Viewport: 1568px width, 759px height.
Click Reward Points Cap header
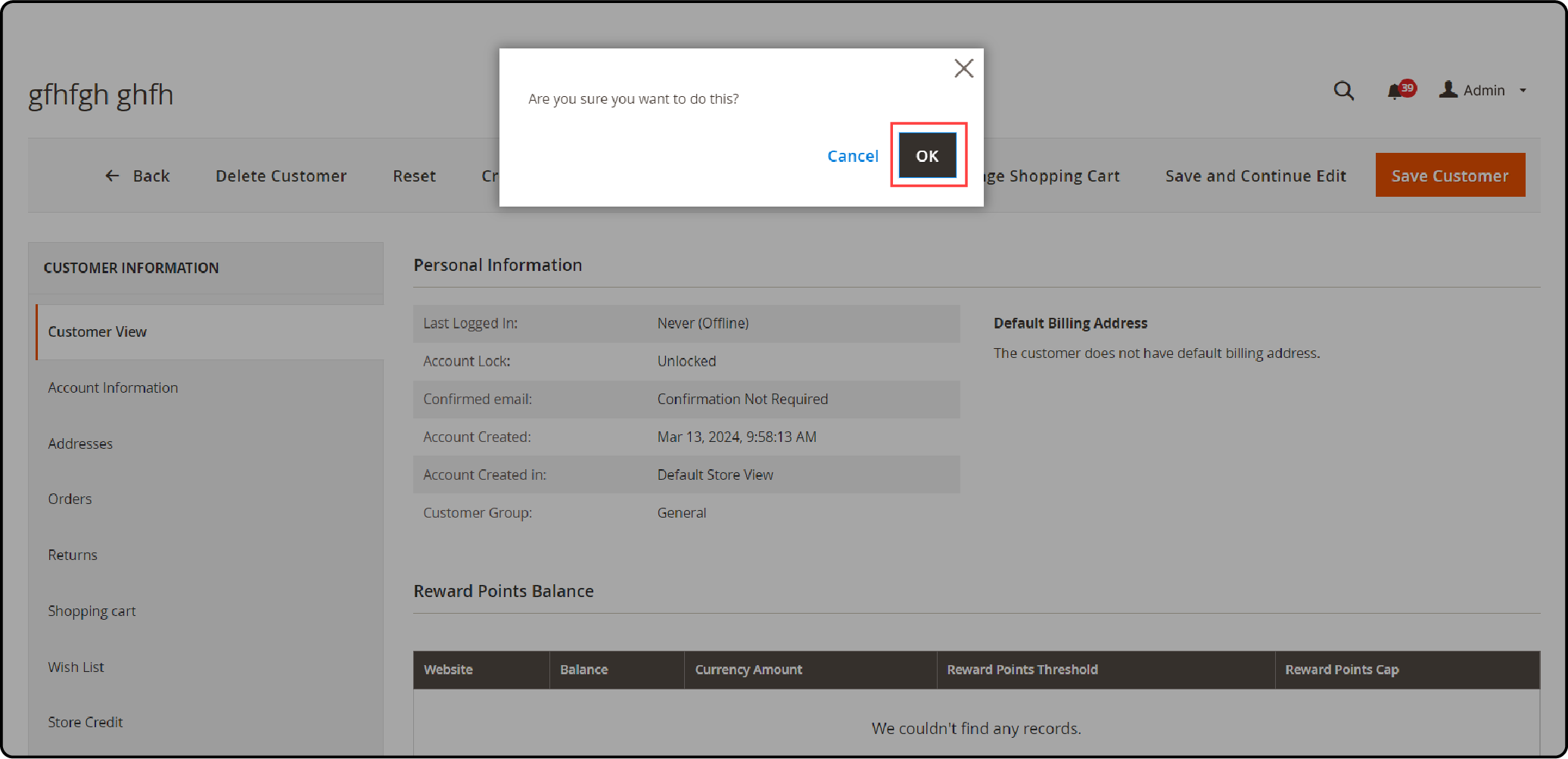pyautogui.click(x=1408, y=670)
